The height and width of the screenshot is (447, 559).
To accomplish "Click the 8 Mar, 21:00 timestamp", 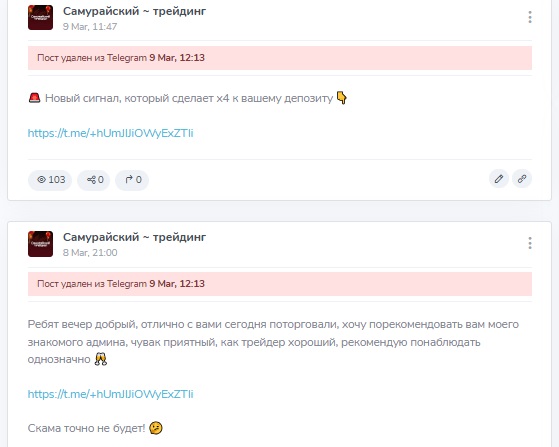I will pyautogui.click(x=90, y=253).
